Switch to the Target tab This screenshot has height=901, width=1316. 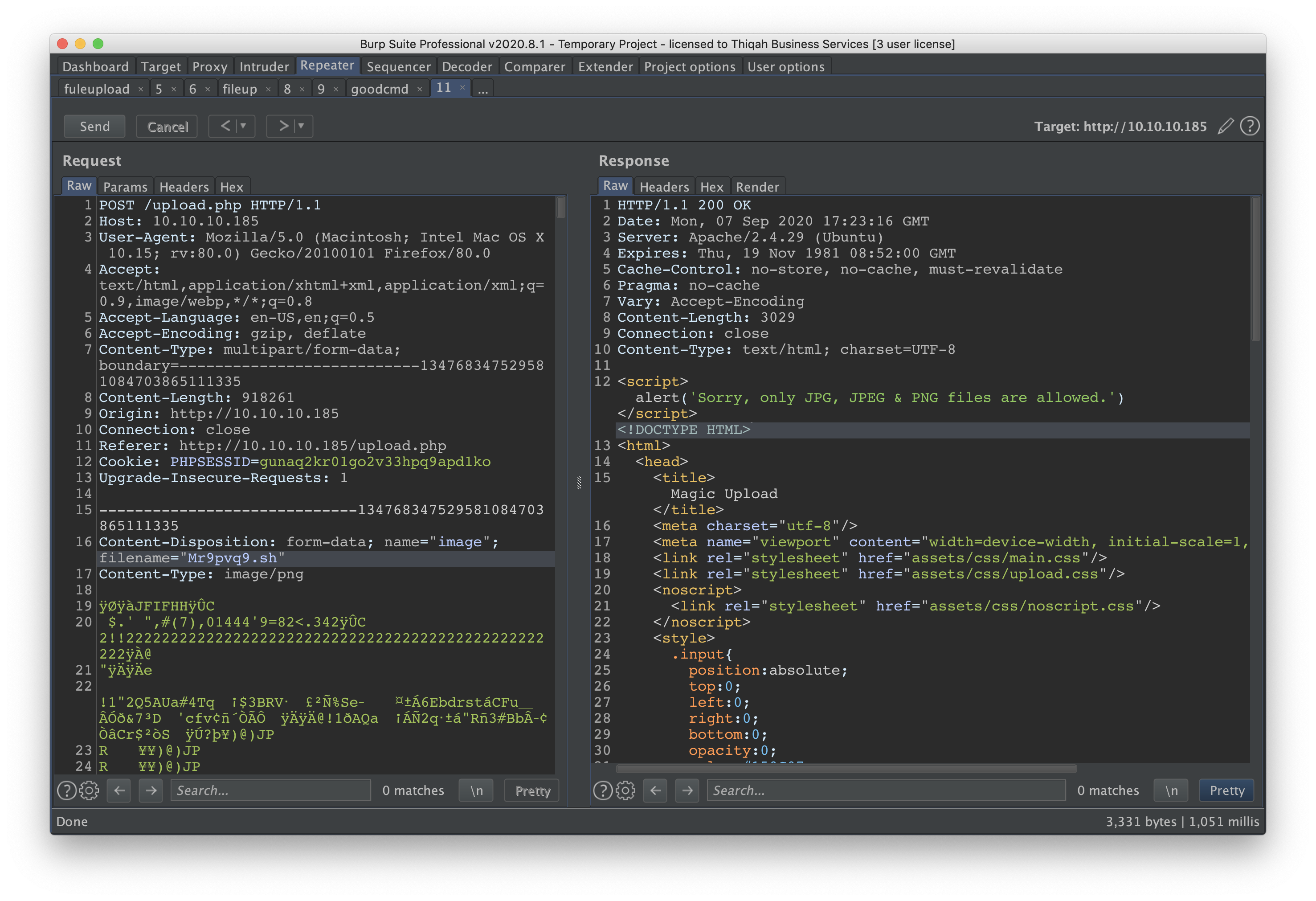coord(161,67)
